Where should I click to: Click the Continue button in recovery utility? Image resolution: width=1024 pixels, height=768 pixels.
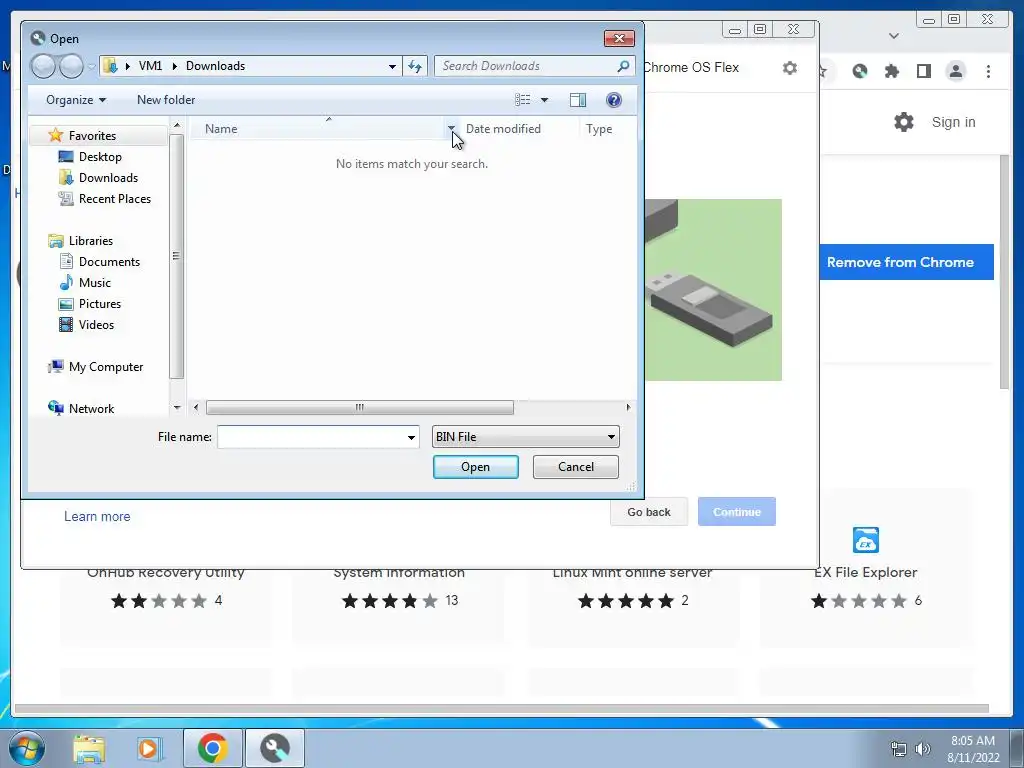737,512
